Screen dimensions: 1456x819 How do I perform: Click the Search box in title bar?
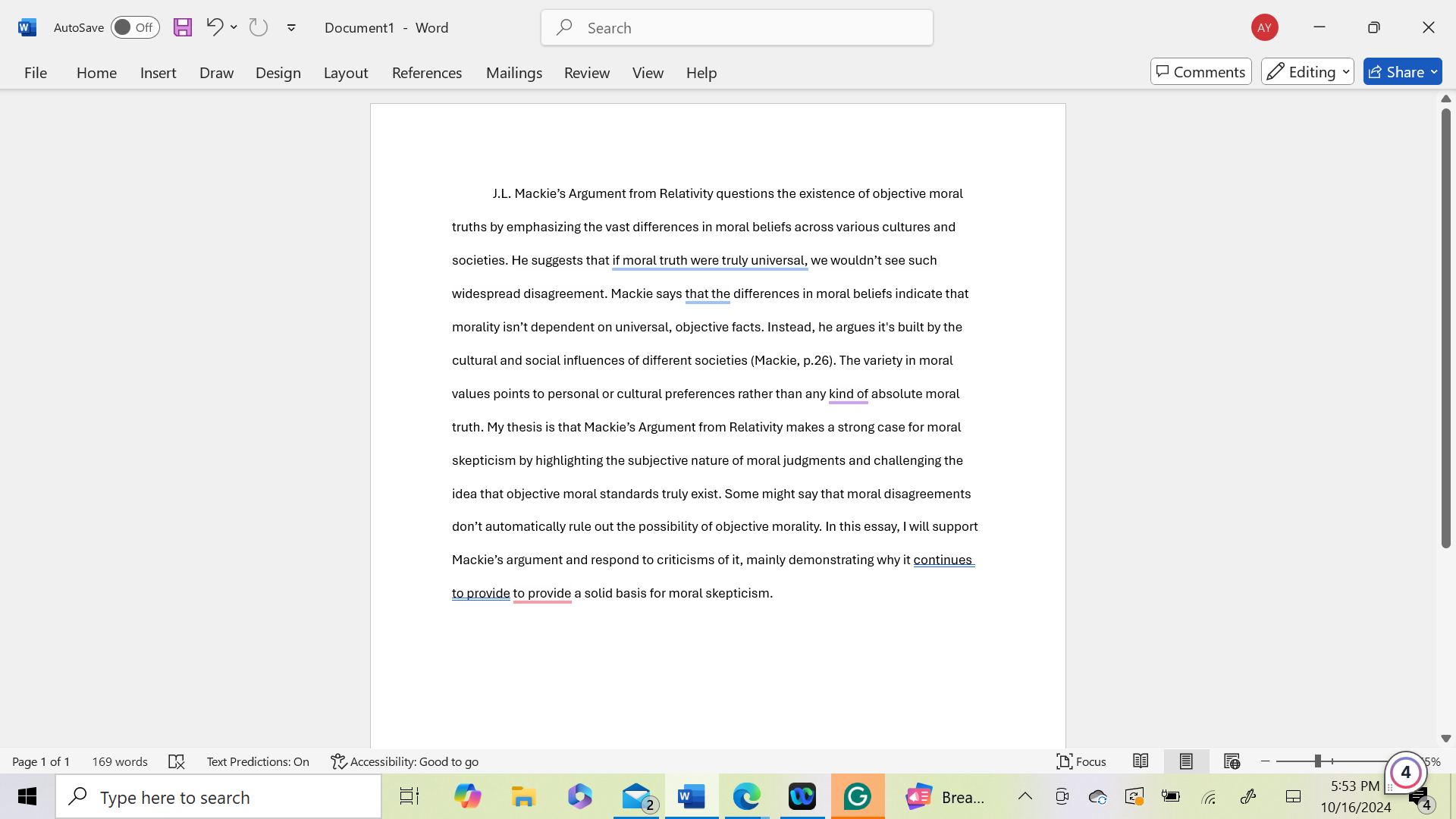(736, 28)
